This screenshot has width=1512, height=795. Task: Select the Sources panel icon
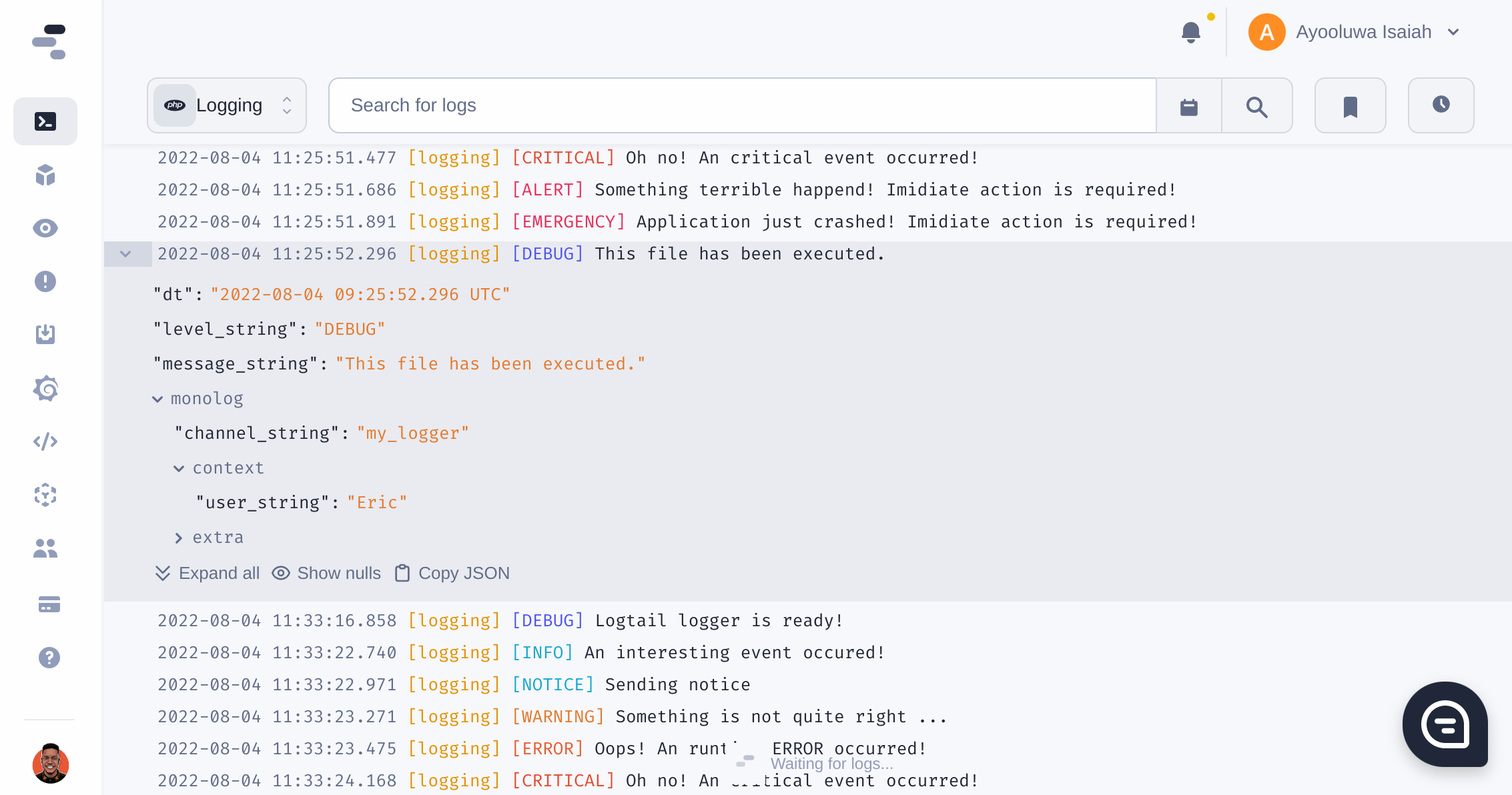click(x=45, y=175)
